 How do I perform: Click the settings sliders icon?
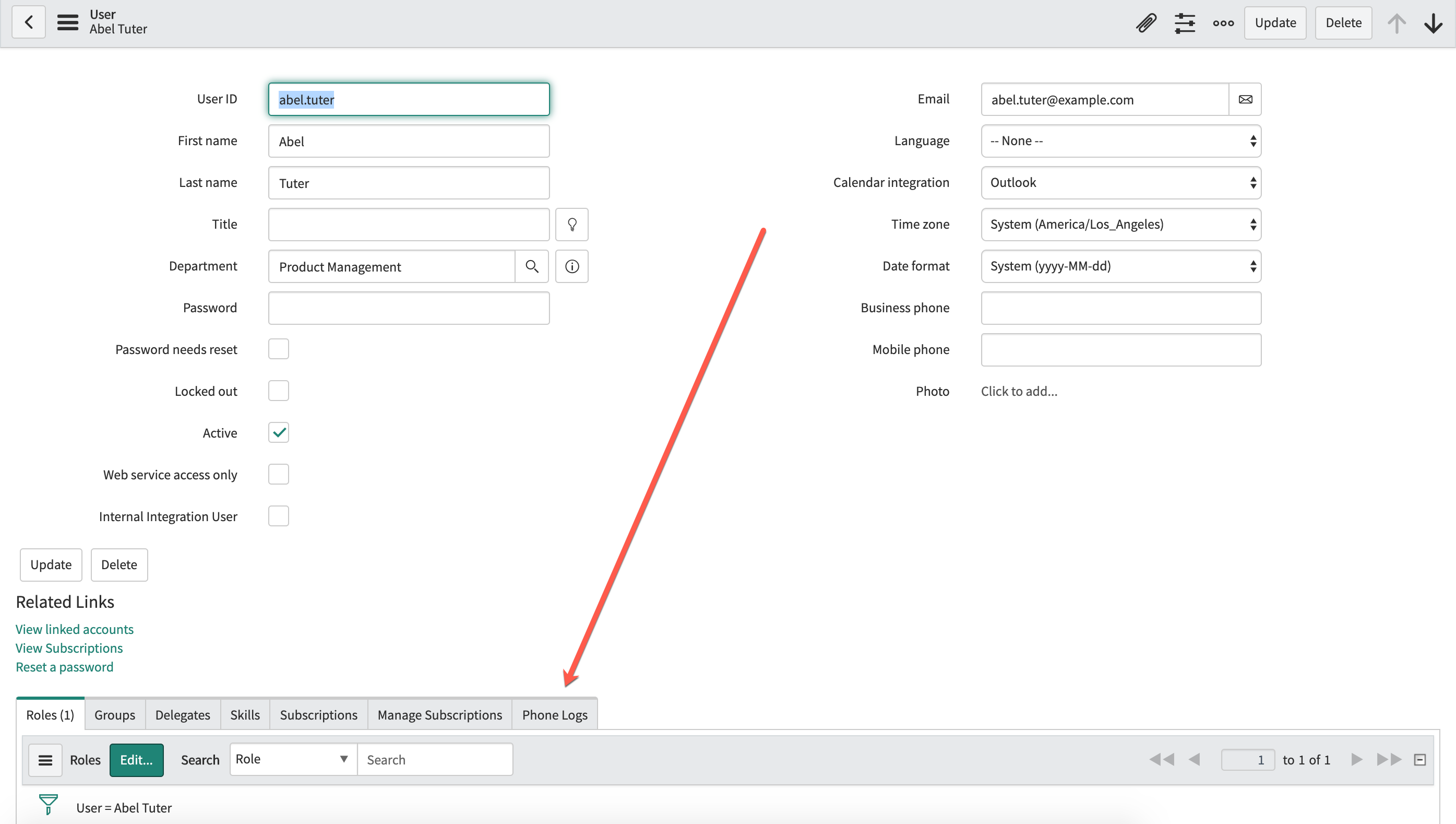tap(1183, 22)
